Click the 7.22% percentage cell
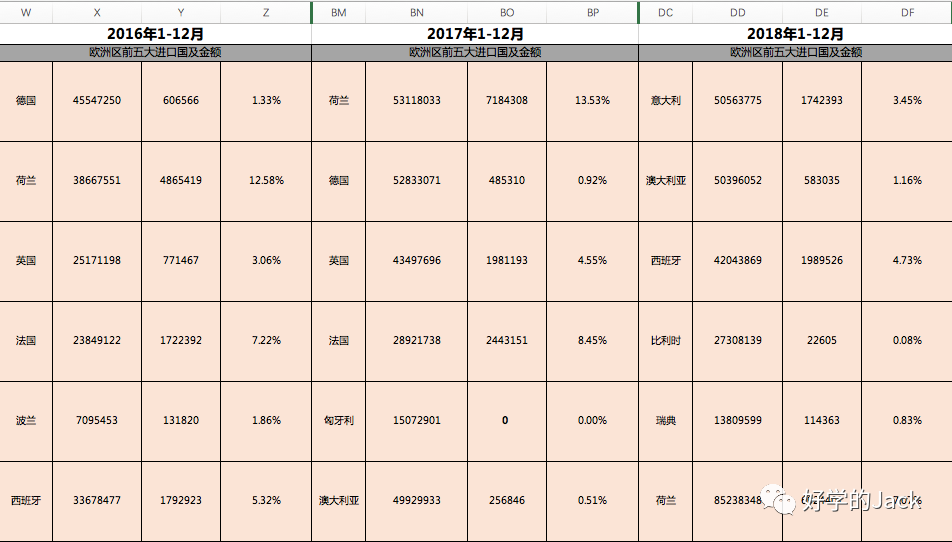952x542 pixels. pos(266,341)
